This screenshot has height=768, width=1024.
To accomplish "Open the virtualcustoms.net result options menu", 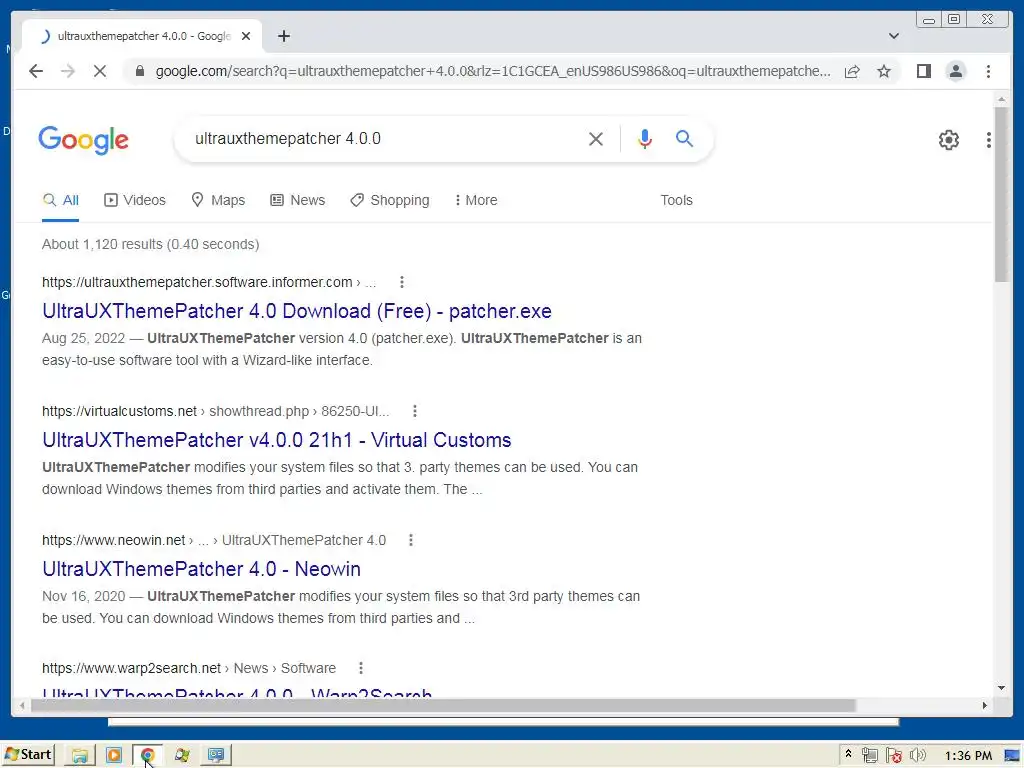I will (415, 411).
